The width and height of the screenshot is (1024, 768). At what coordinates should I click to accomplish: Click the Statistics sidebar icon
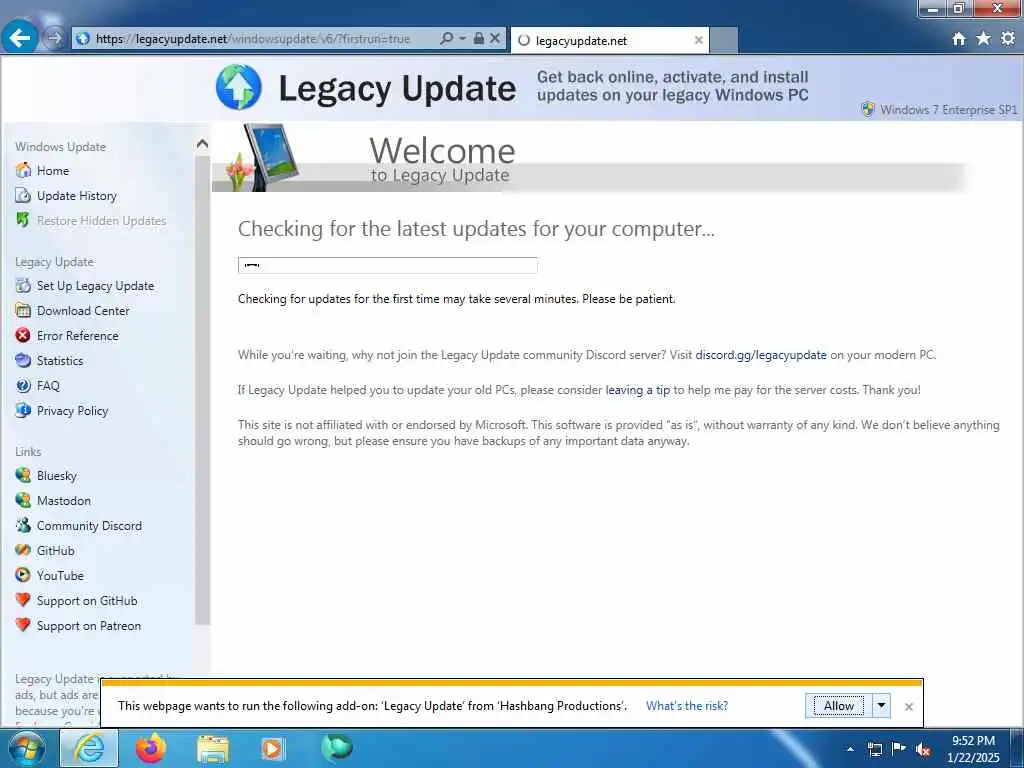point(23,360)
